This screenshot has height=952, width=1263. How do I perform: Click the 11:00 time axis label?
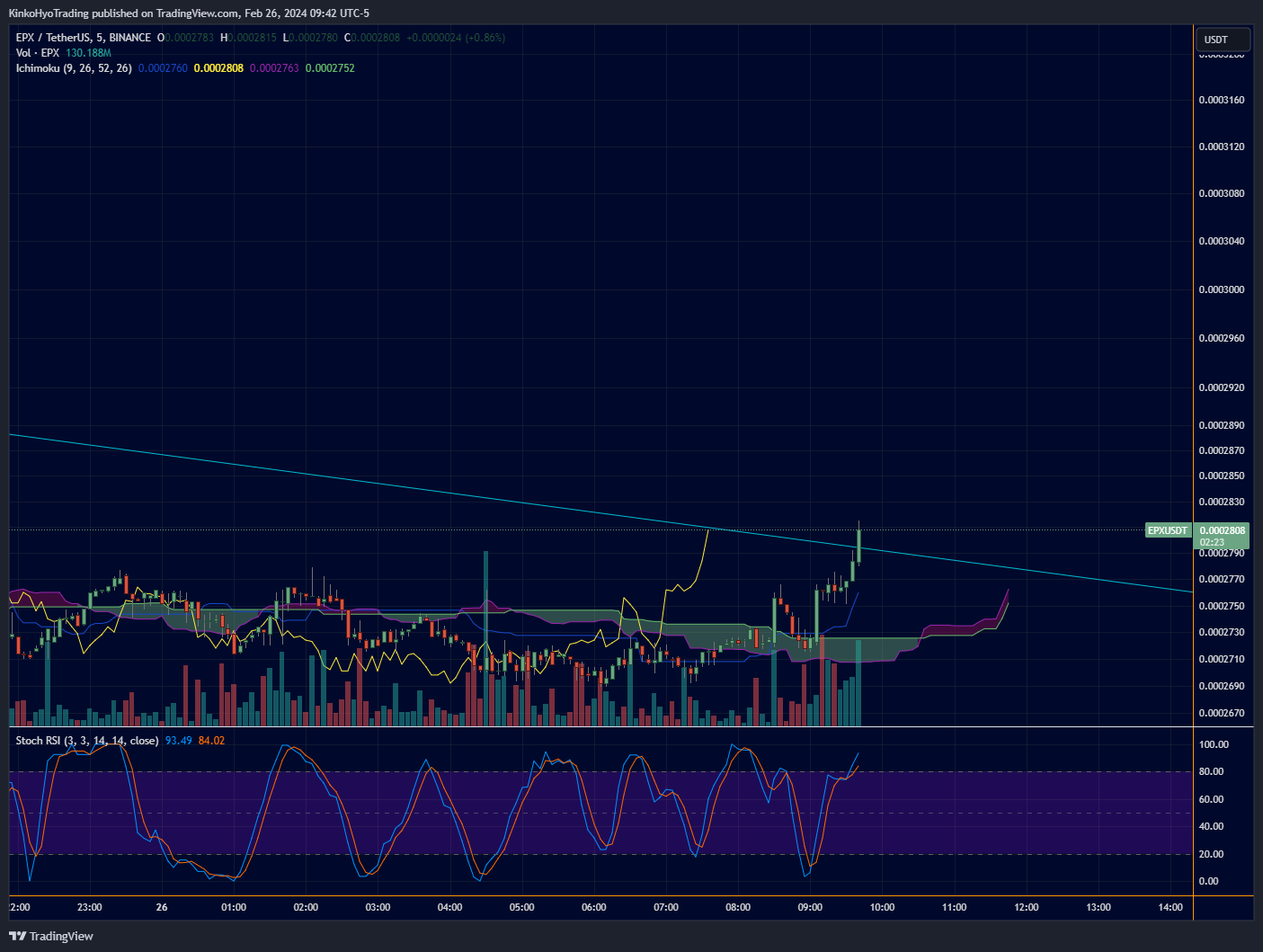(955, 907)
